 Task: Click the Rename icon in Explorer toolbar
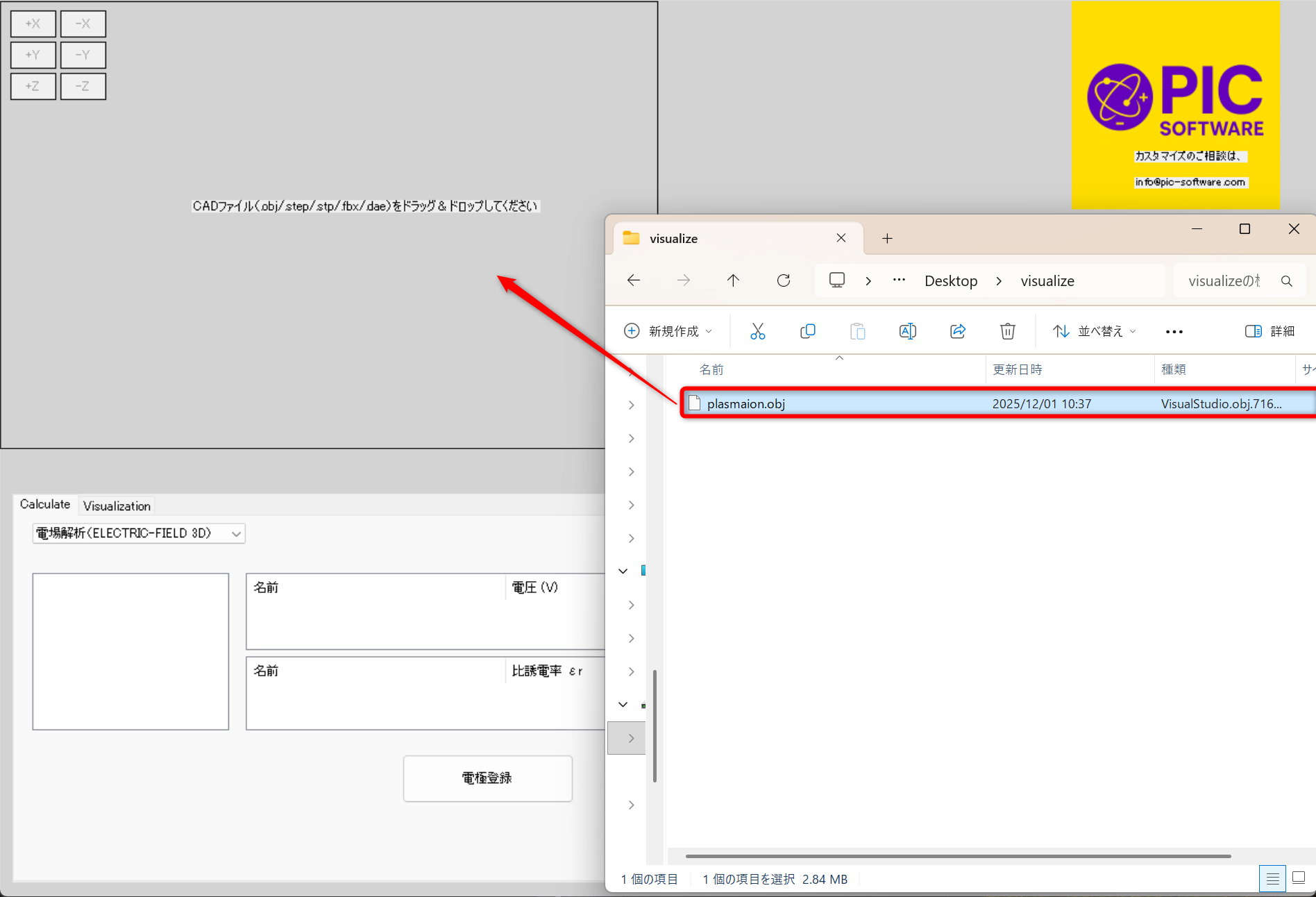coord(907,332)
